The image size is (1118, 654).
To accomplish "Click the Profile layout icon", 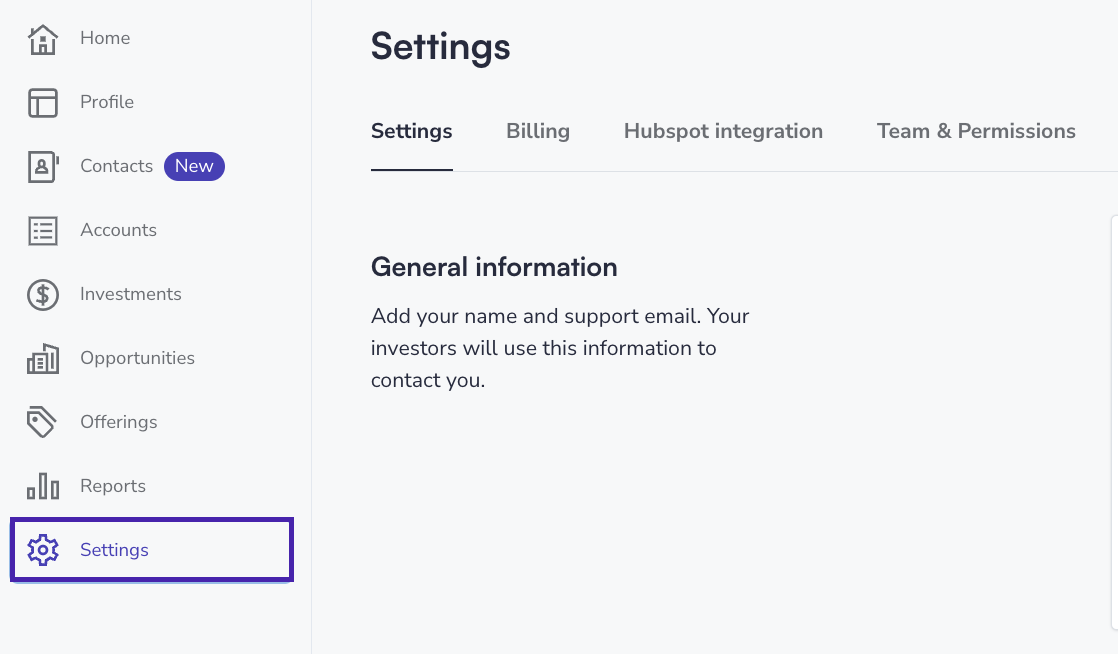I will (43, 103).
